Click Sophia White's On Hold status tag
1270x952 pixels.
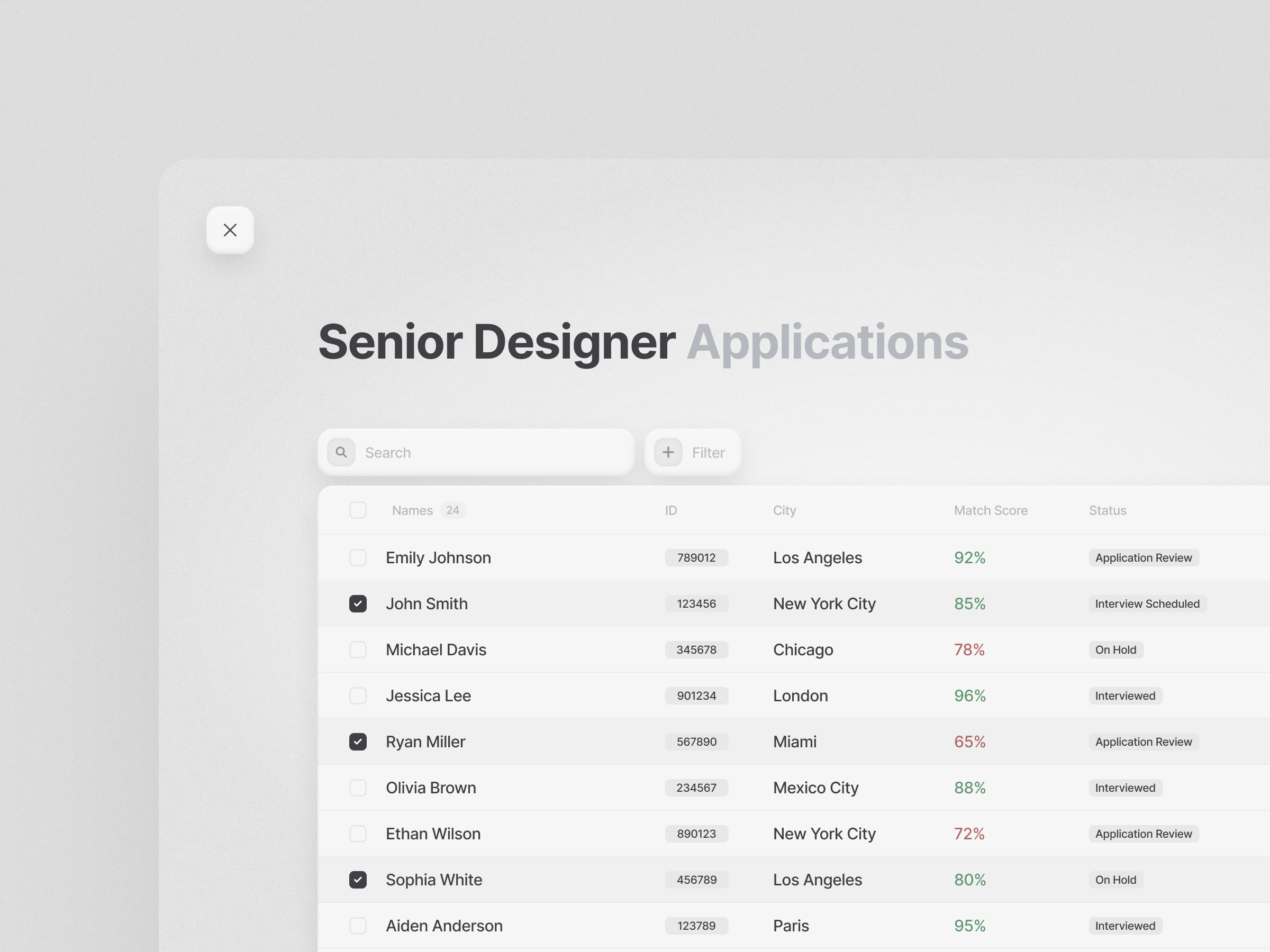pyautogui.click(x=1115, y=880)
